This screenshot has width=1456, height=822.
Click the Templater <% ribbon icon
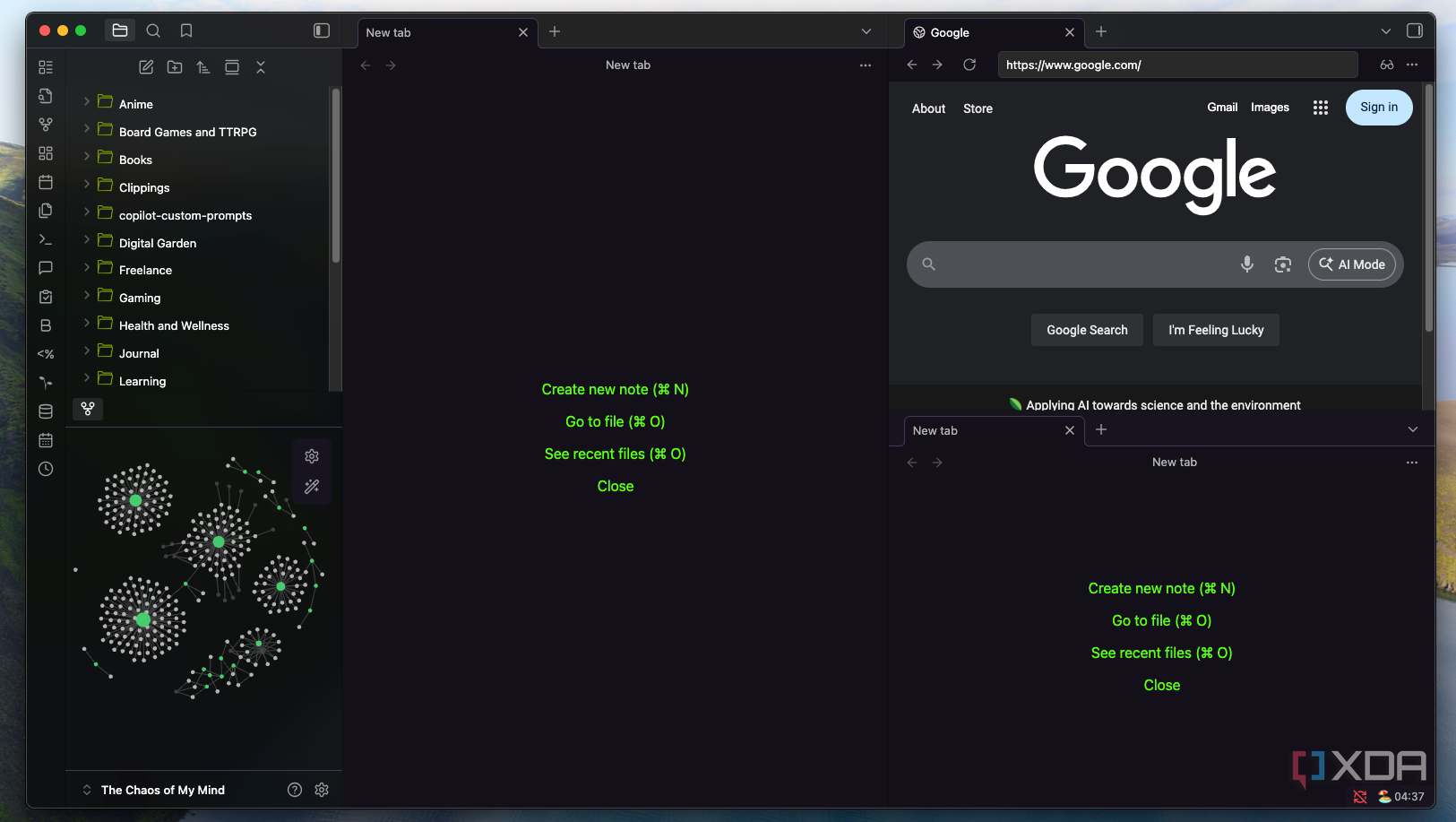coord(46,354)
